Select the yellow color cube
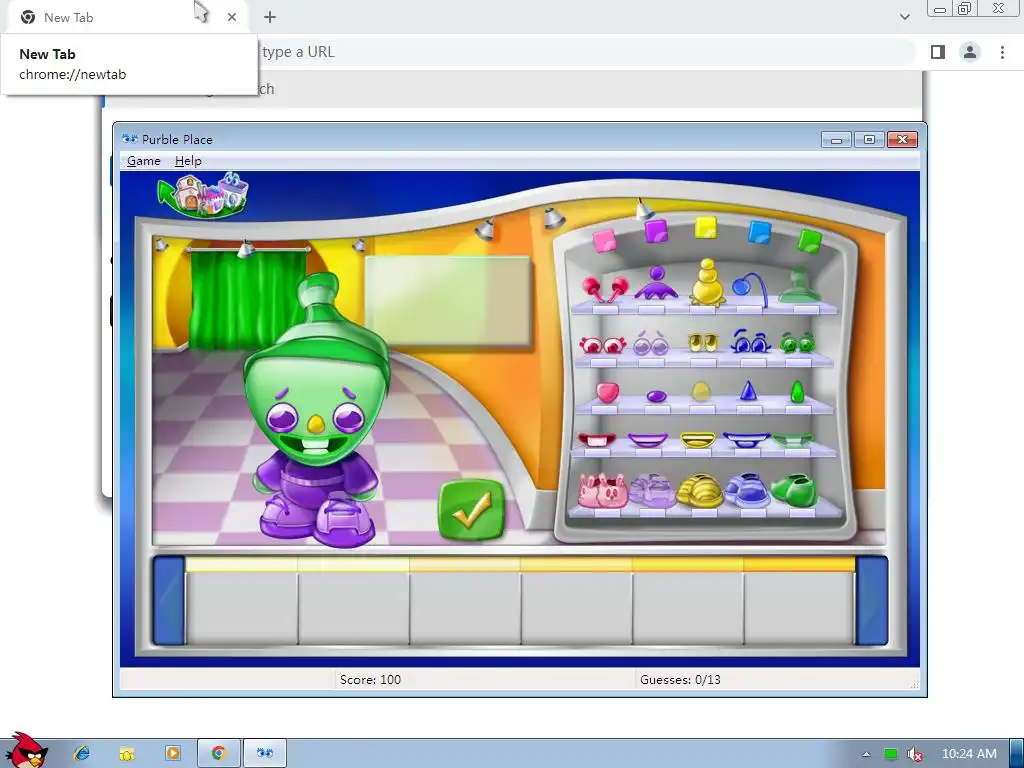1024x768 pixels. (x=706, y=229)
